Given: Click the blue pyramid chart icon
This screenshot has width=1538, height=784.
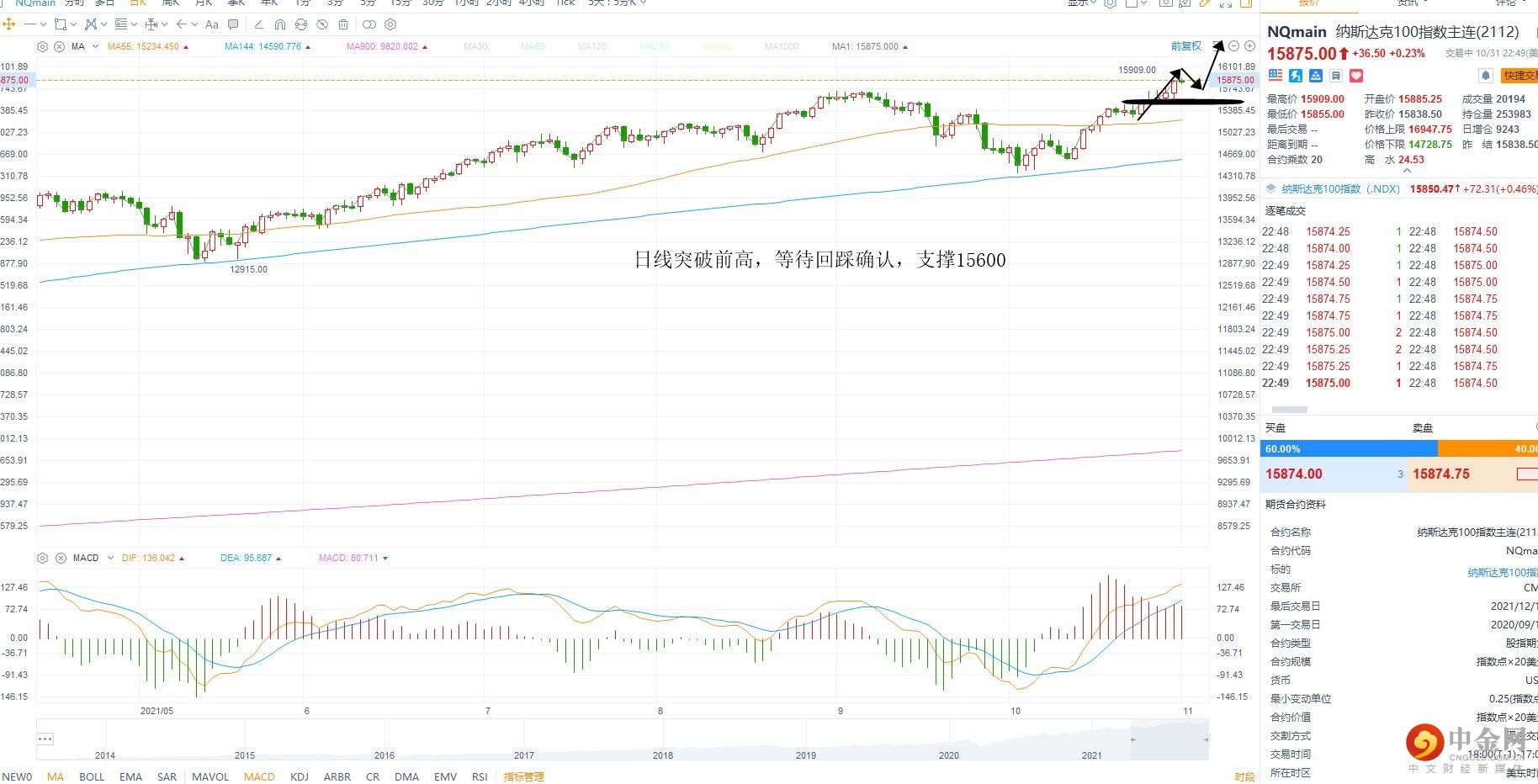Looking at the screenshot, I should 1316,76.
